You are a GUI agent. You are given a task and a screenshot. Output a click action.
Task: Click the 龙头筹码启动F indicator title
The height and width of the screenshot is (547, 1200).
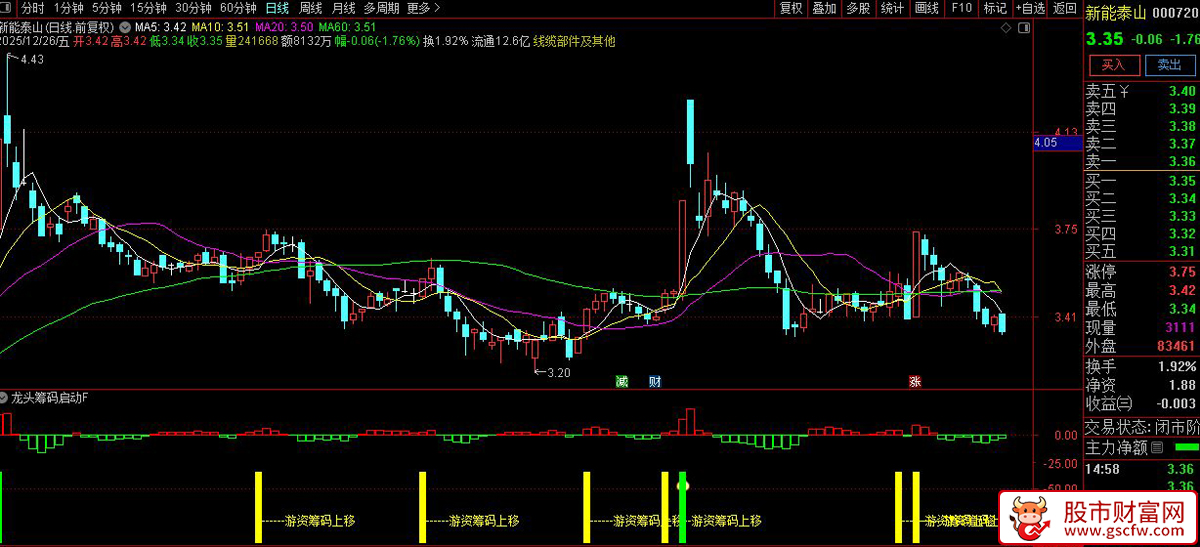tap(50, 397)
